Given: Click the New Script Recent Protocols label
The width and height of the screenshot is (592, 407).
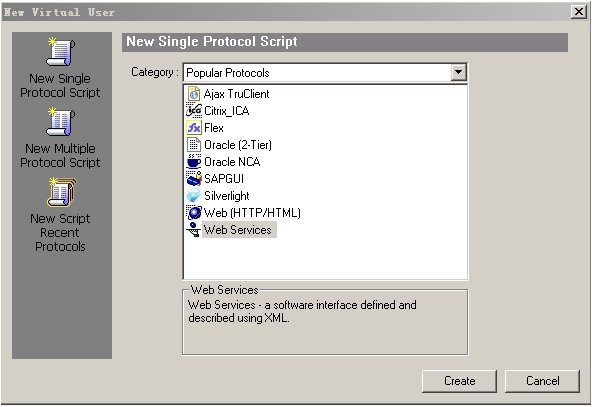Looking at the screenshot, I should coord(60,233).
